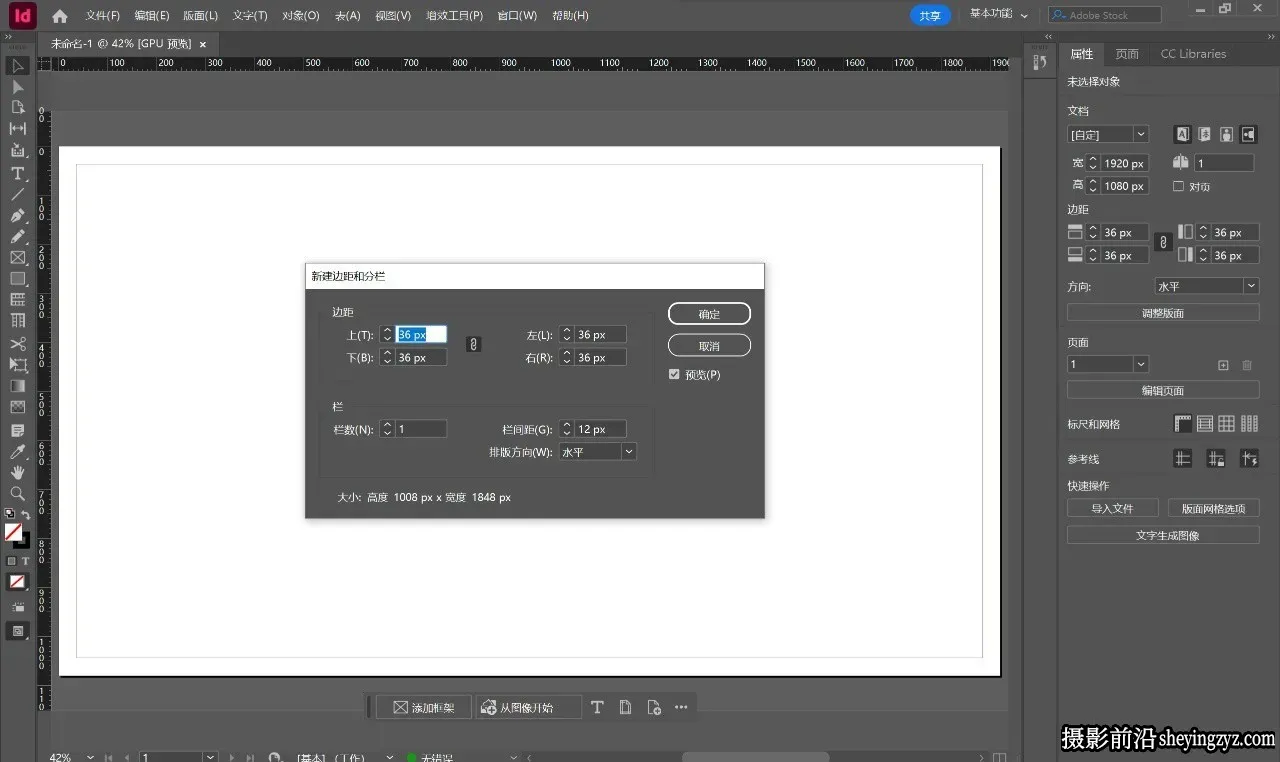This screenshot has width=1280, height=762.
Task: Open the 方向 水平 dropdown in Properties
Action: tap(1207, 286)
